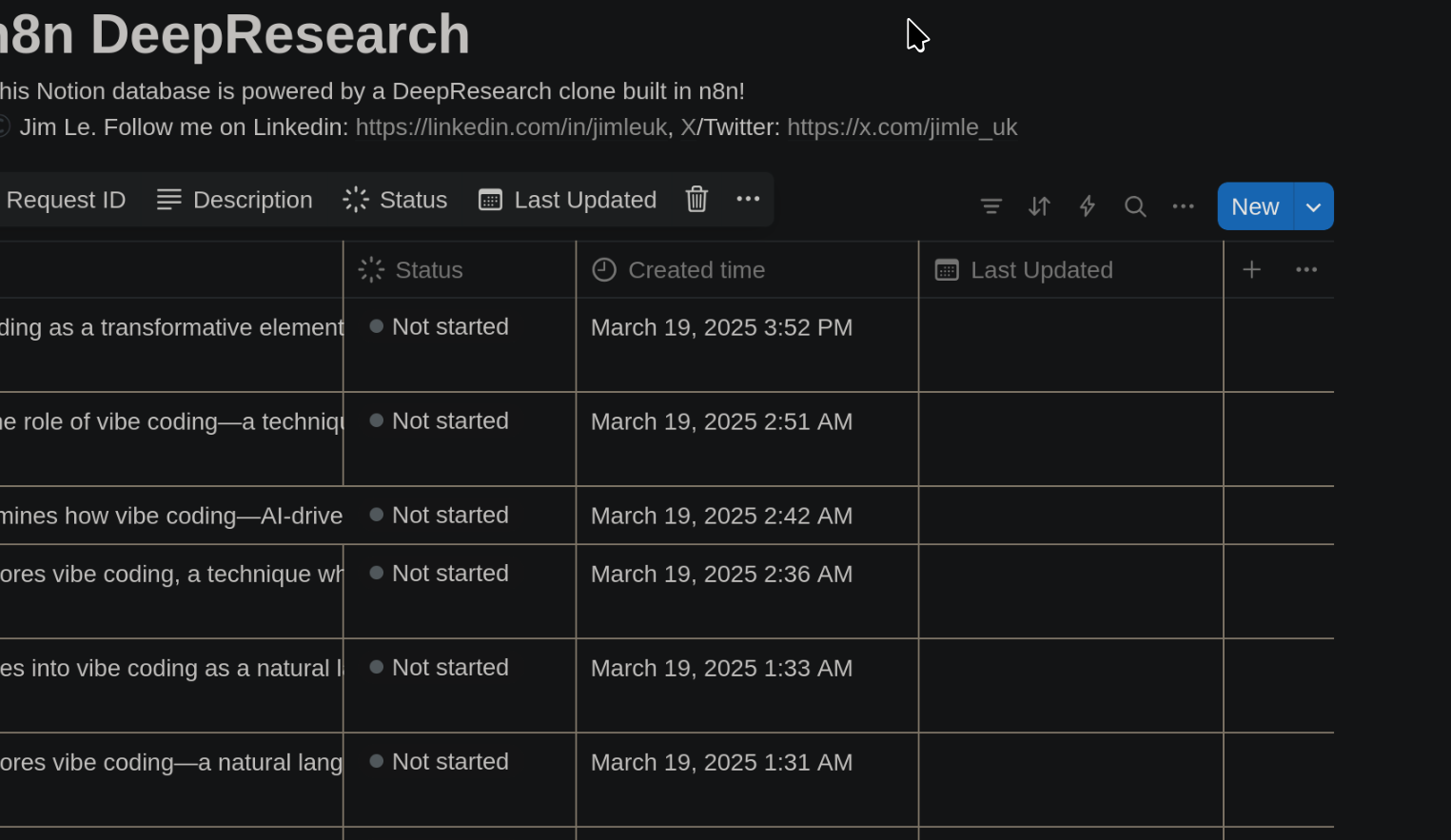The height and width of the screenshot is (840, 1451).
Task: Click the Created time column header
Action: pos(747,269)
